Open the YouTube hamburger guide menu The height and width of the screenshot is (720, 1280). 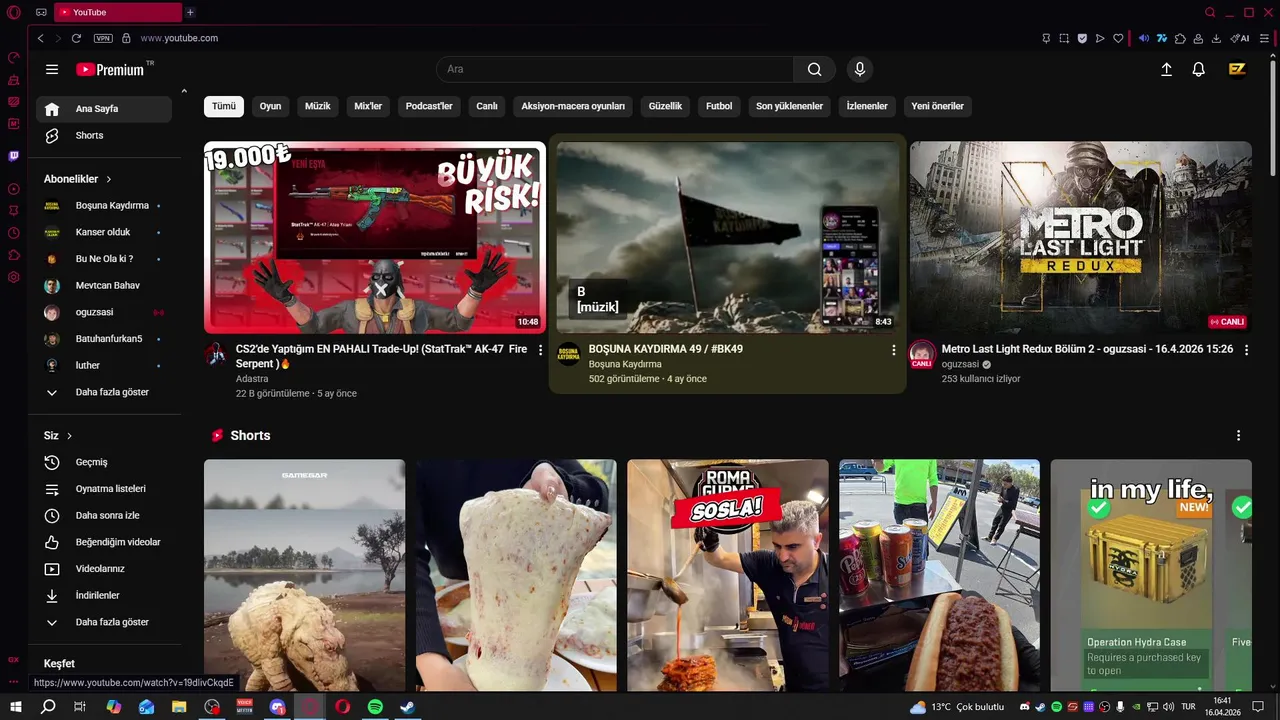(x=52, y=69)
